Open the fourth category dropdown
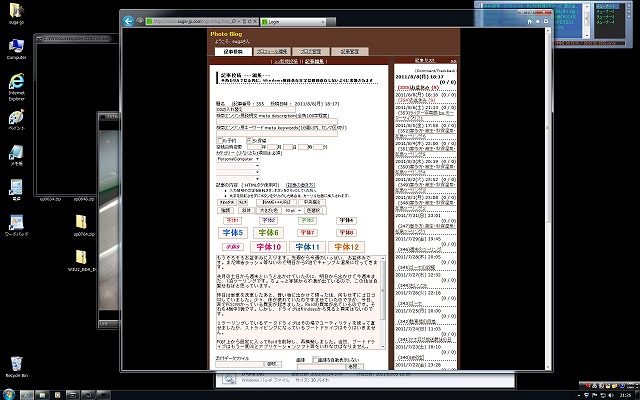 pos(238,179)
